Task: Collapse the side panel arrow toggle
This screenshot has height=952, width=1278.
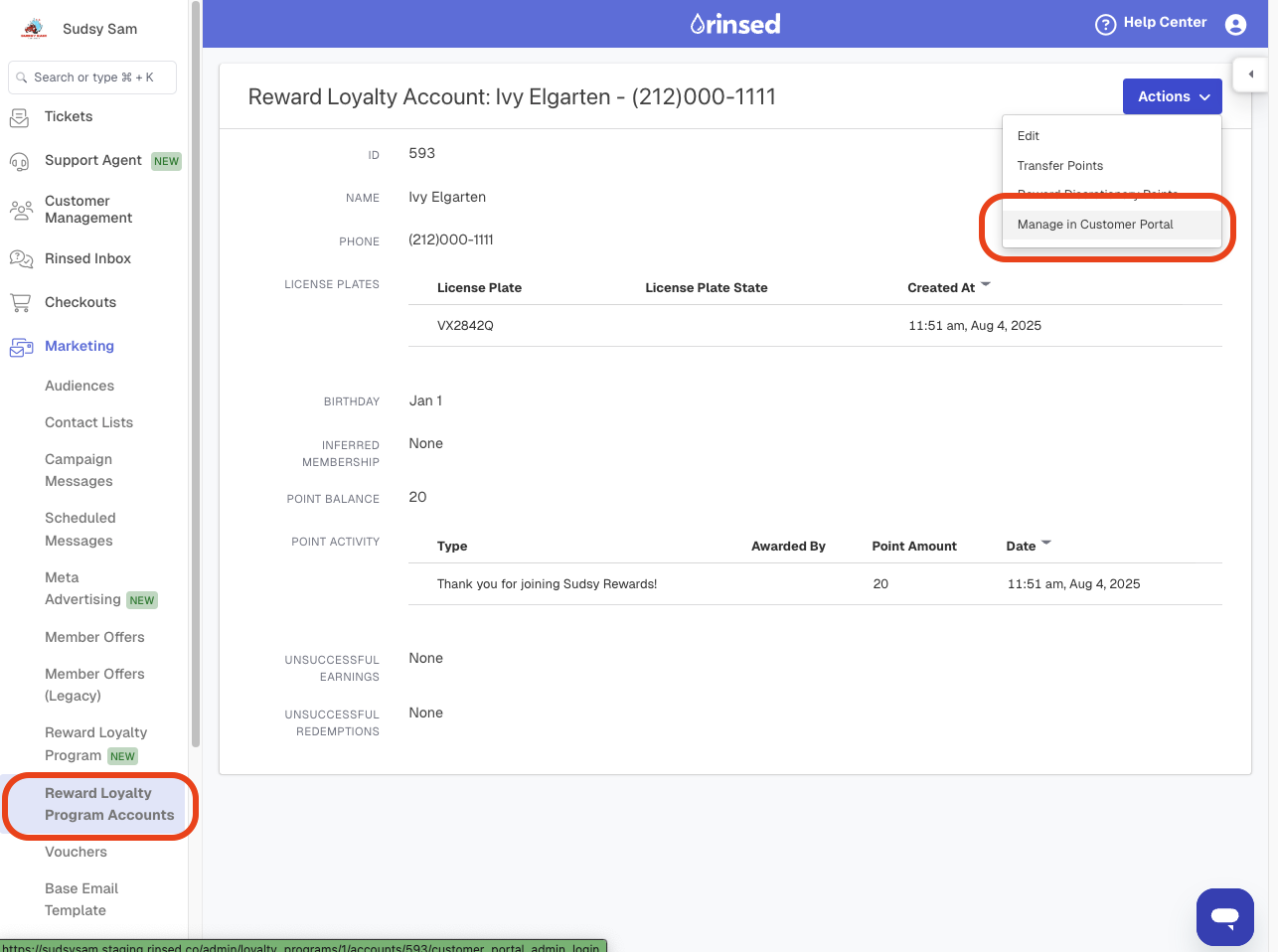Action: (x=1250, y=75)
